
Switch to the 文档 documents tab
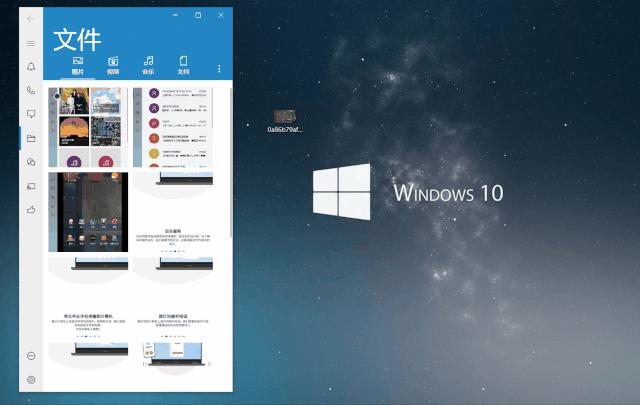click(x=183, y=66)
